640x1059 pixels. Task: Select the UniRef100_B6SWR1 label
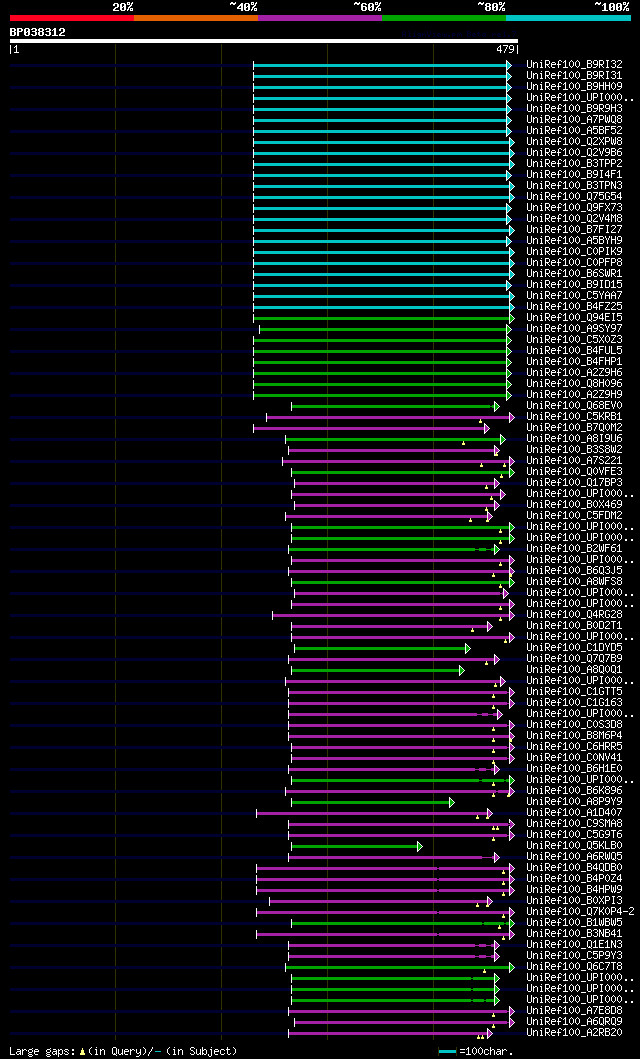tap(575, 273)
